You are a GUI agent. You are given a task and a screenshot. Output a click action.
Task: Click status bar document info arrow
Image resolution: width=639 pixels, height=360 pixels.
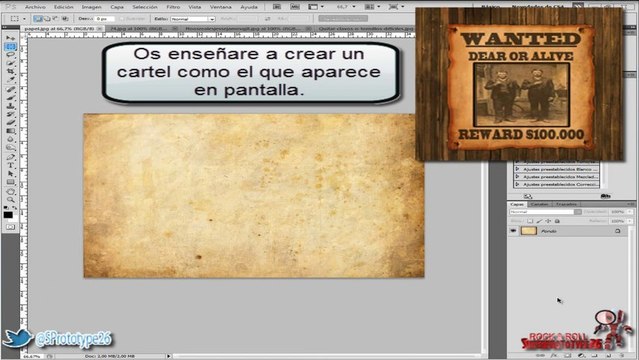[169, 356]
